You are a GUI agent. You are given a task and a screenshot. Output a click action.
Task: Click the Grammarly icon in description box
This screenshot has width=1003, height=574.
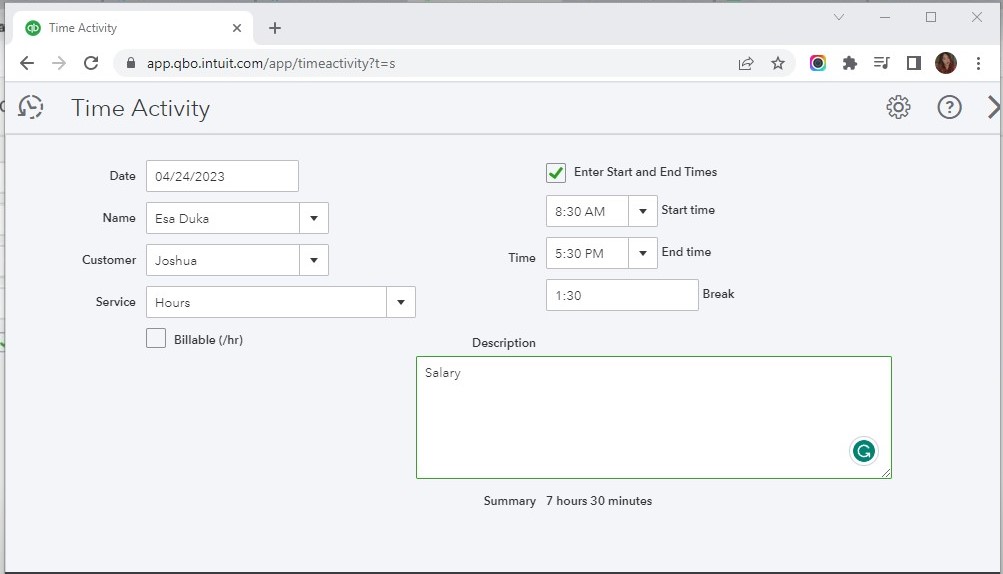pyautogui.click(x=863, y=451)
